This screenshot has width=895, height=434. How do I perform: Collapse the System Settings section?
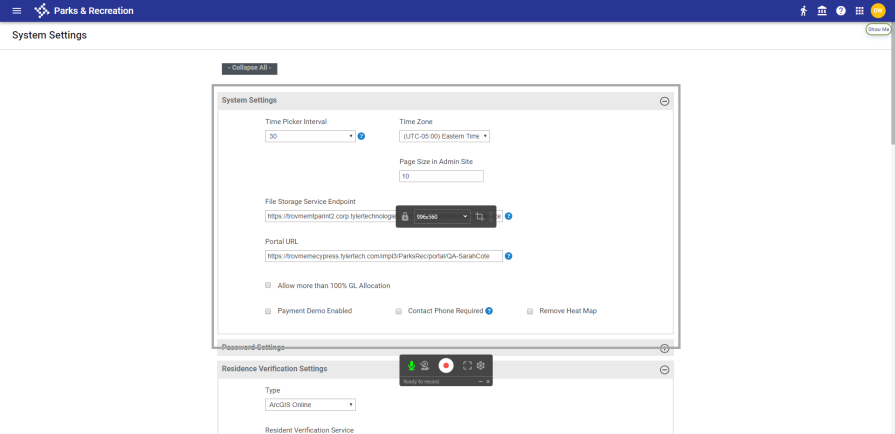click(x=664, y=101)
